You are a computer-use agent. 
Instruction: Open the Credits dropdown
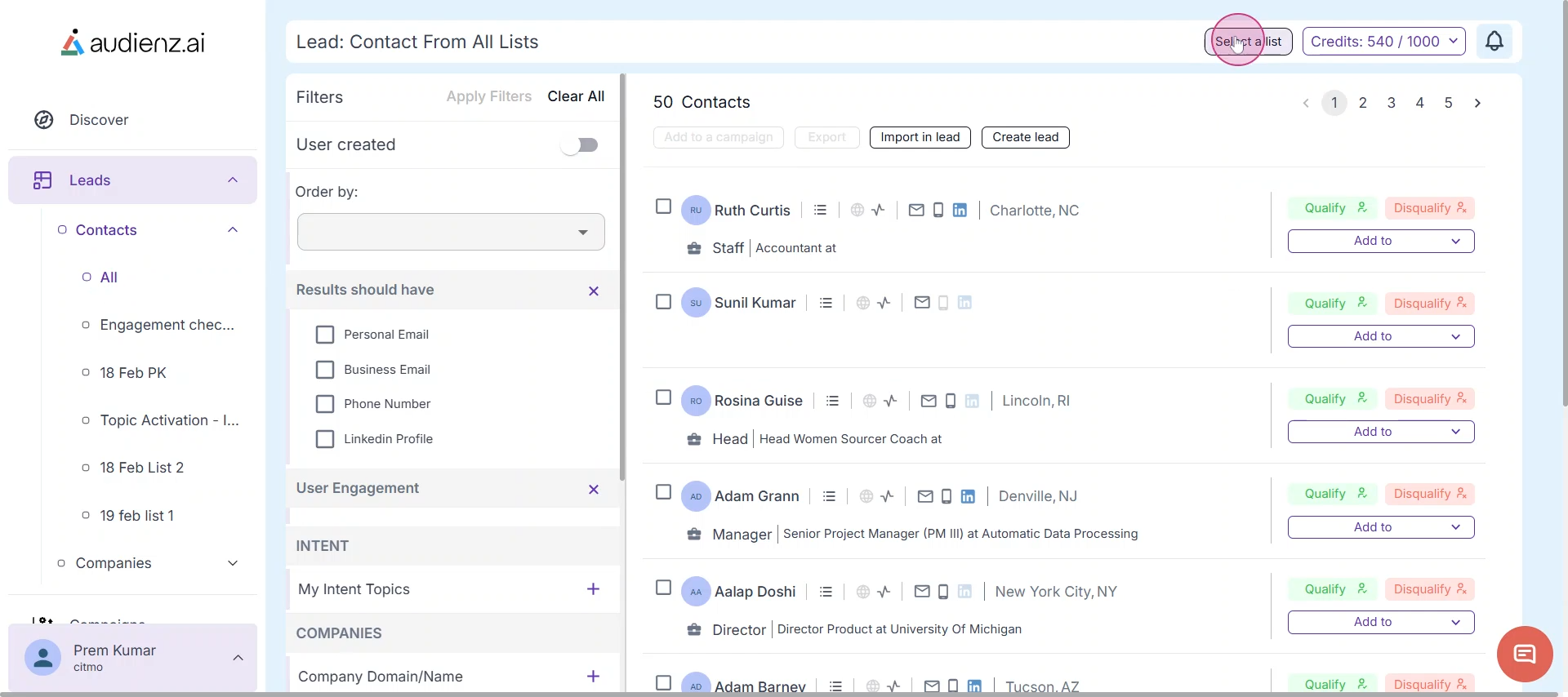pyautogui.click(x=1383, y=42)
